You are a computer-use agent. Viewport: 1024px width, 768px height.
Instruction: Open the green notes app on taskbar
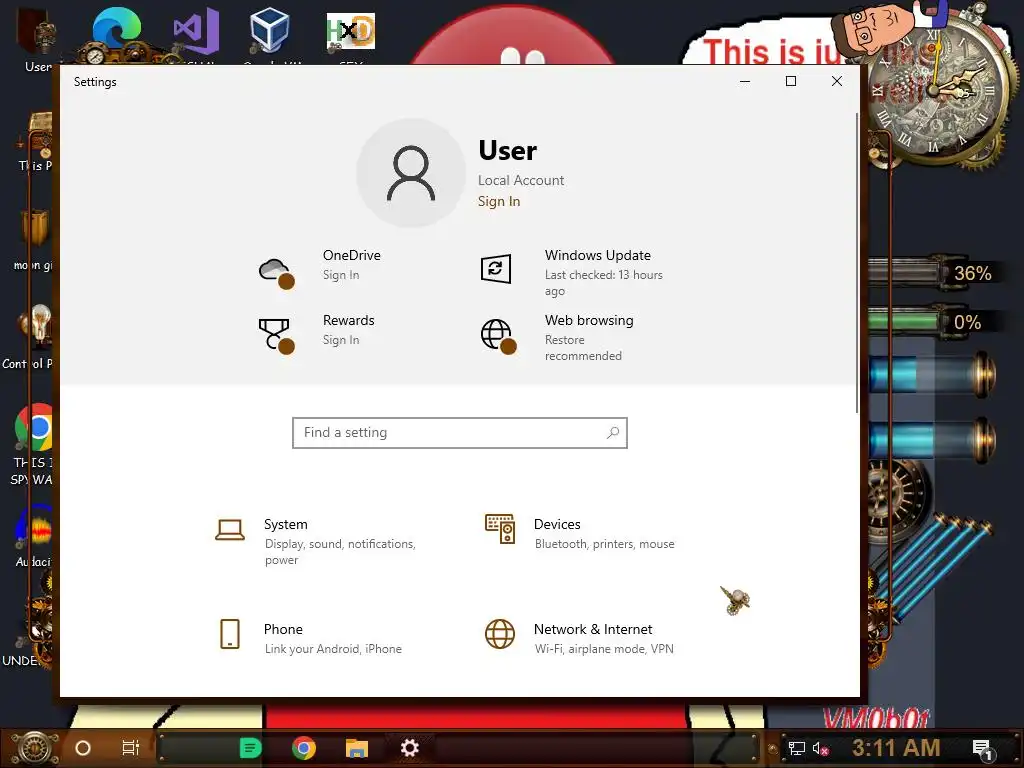tap(250, 748)
